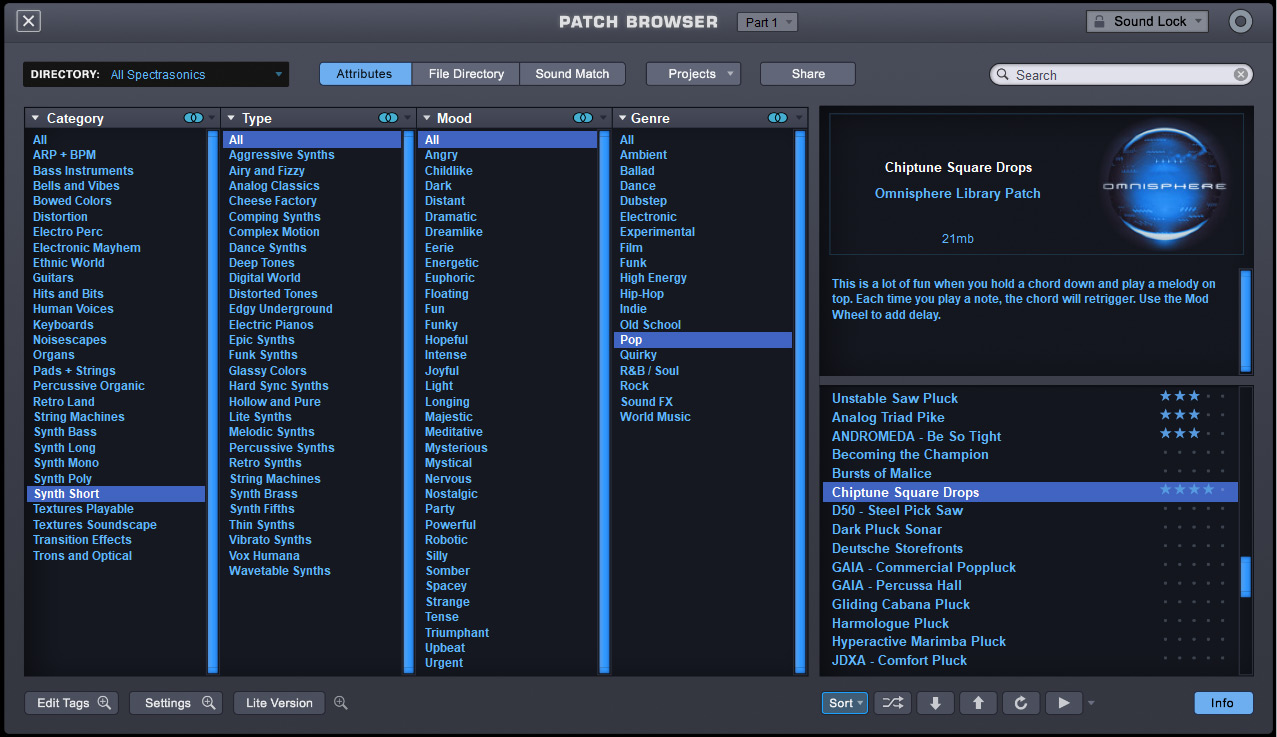Open the Projects dropdown menu

(693, 74)
